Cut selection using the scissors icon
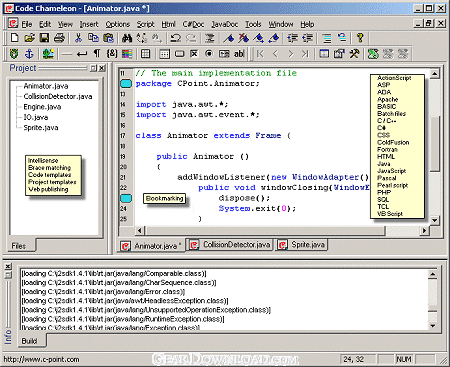 tap(78, 38)
